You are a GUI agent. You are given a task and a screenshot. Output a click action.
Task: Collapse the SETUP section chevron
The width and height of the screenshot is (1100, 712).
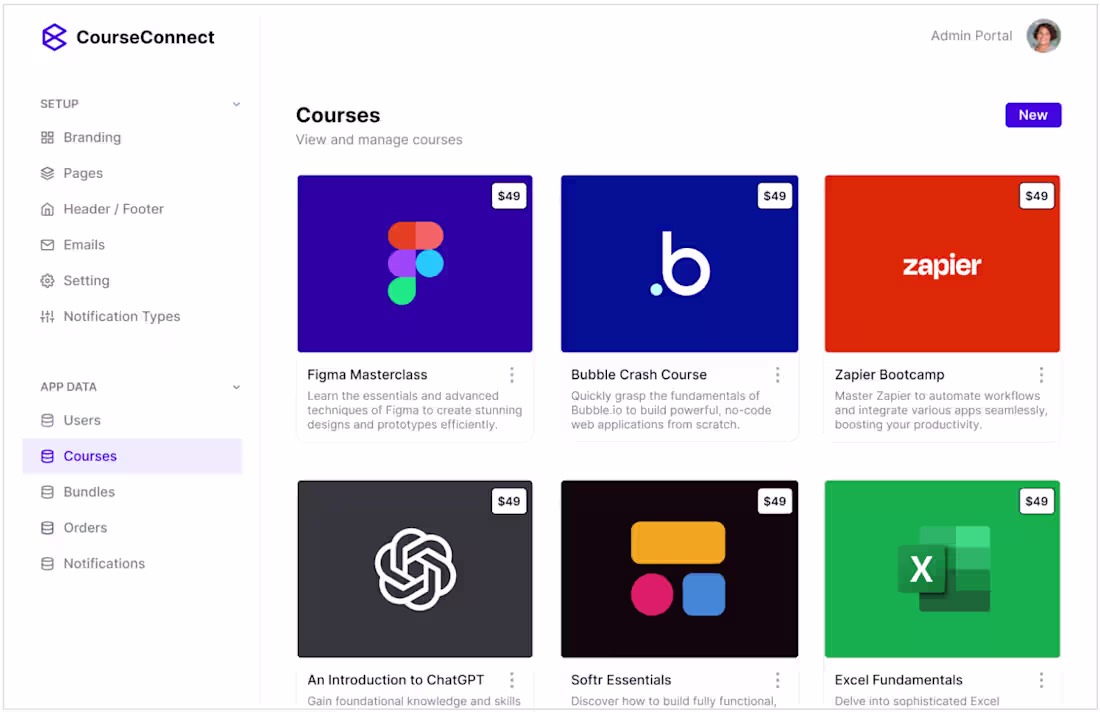pyautogui.click(x=236, y=104)
